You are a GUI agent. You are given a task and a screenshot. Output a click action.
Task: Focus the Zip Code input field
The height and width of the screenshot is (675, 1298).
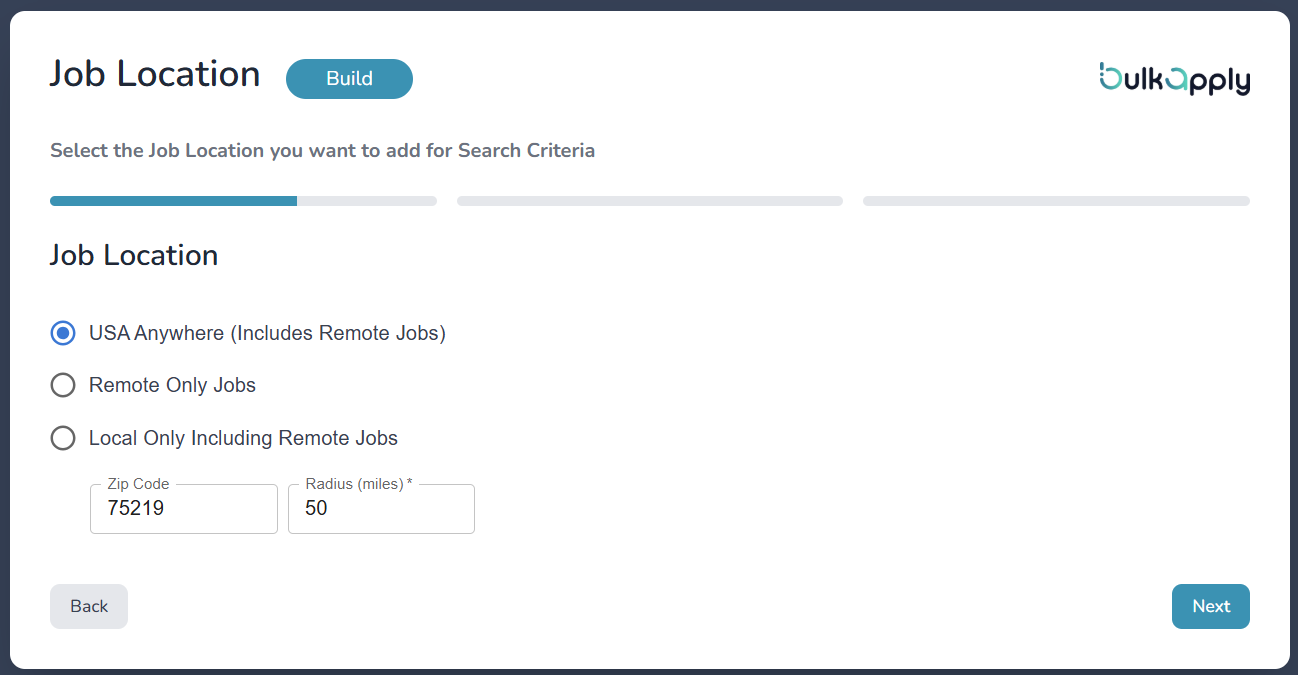(x=183, y=509)
